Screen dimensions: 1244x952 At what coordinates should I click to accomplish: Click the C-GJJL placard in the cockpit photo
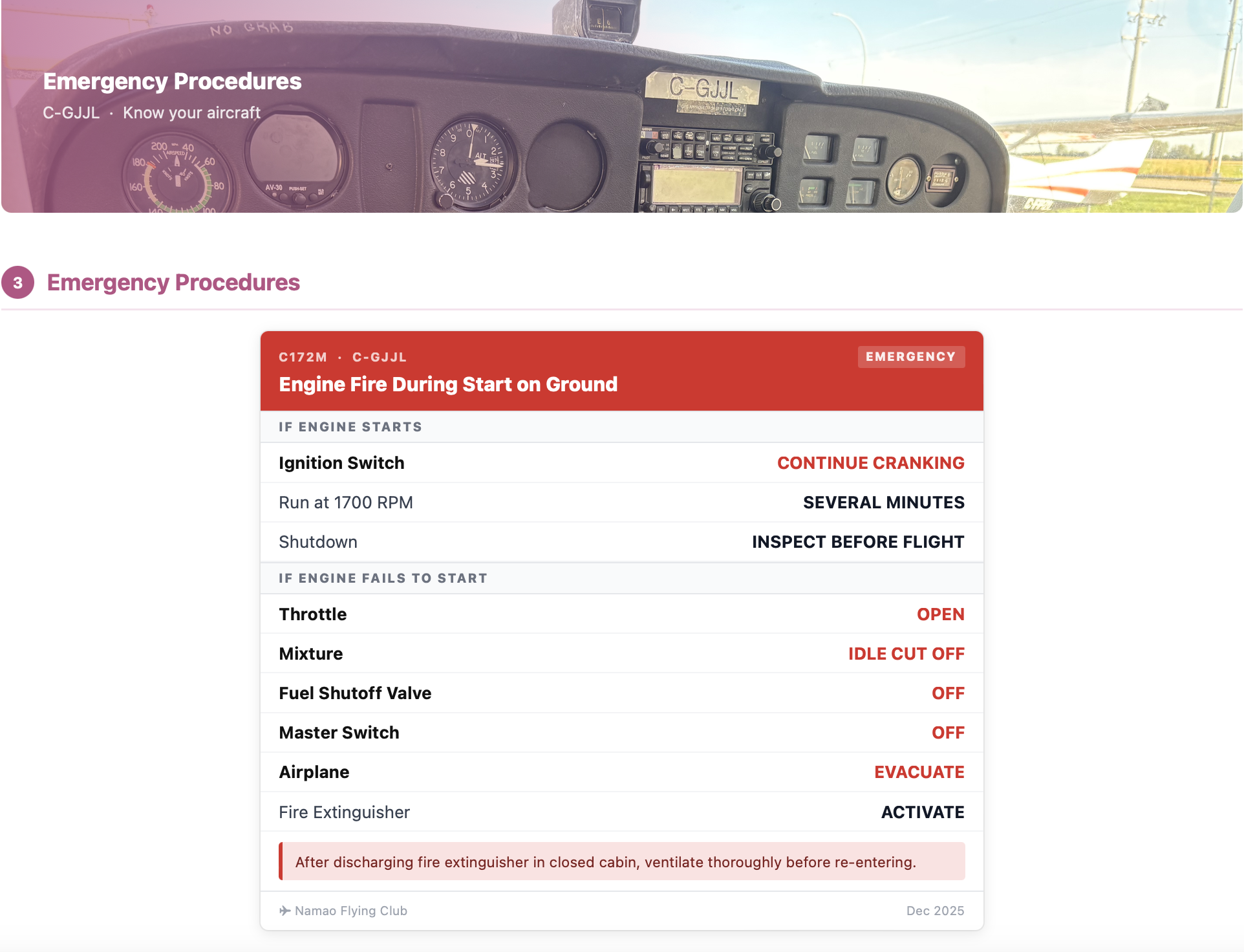point(703,89)
